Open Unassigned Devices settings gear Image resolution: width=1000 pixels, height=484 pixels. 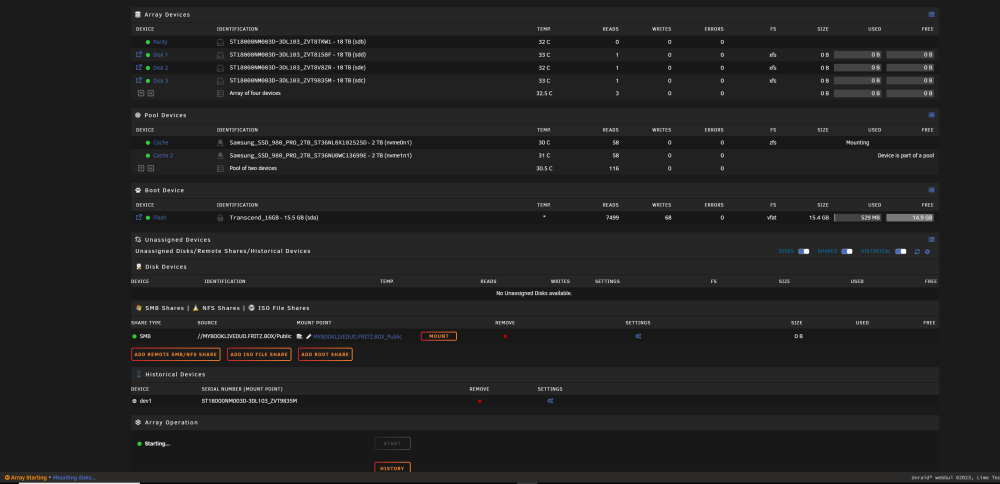pyautogui.click(x=927, y=251)
